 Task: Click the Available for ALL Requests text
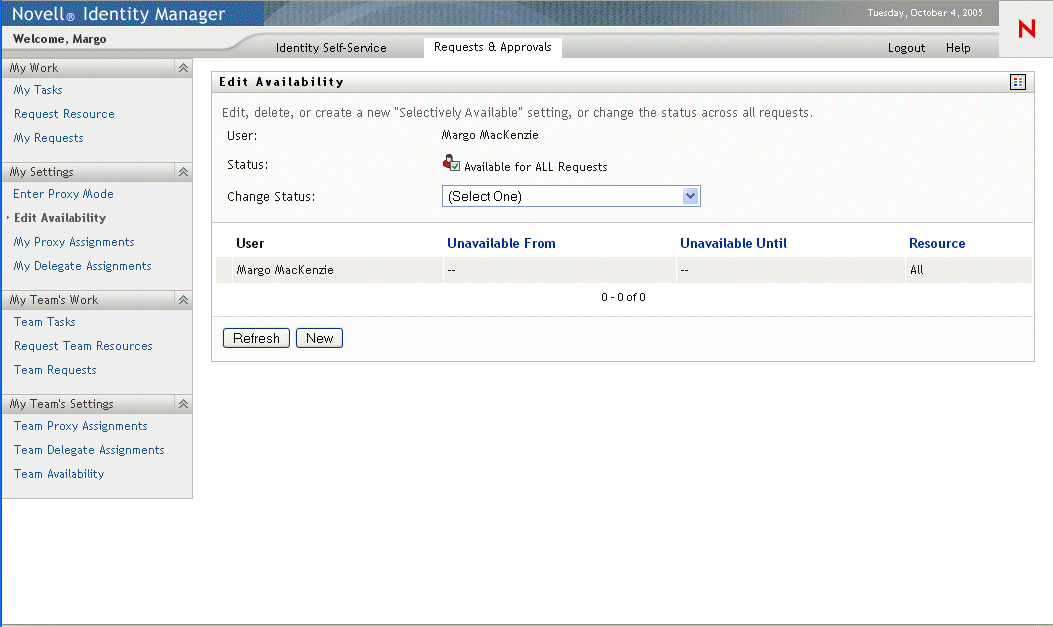(535, 167)
